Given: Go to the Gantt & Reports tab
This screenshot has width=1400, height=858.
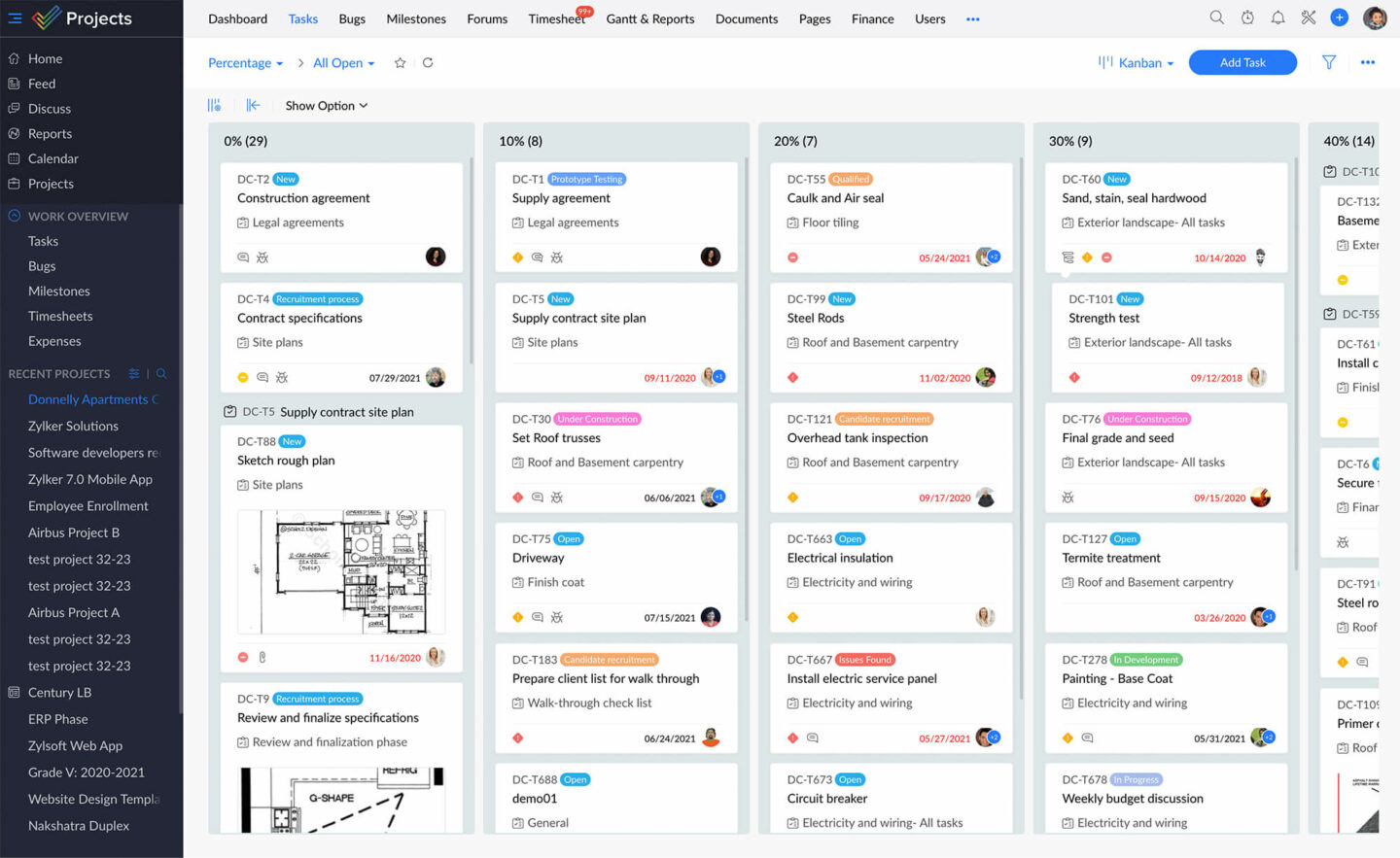Looking at the screenshot, I should 650,18.
